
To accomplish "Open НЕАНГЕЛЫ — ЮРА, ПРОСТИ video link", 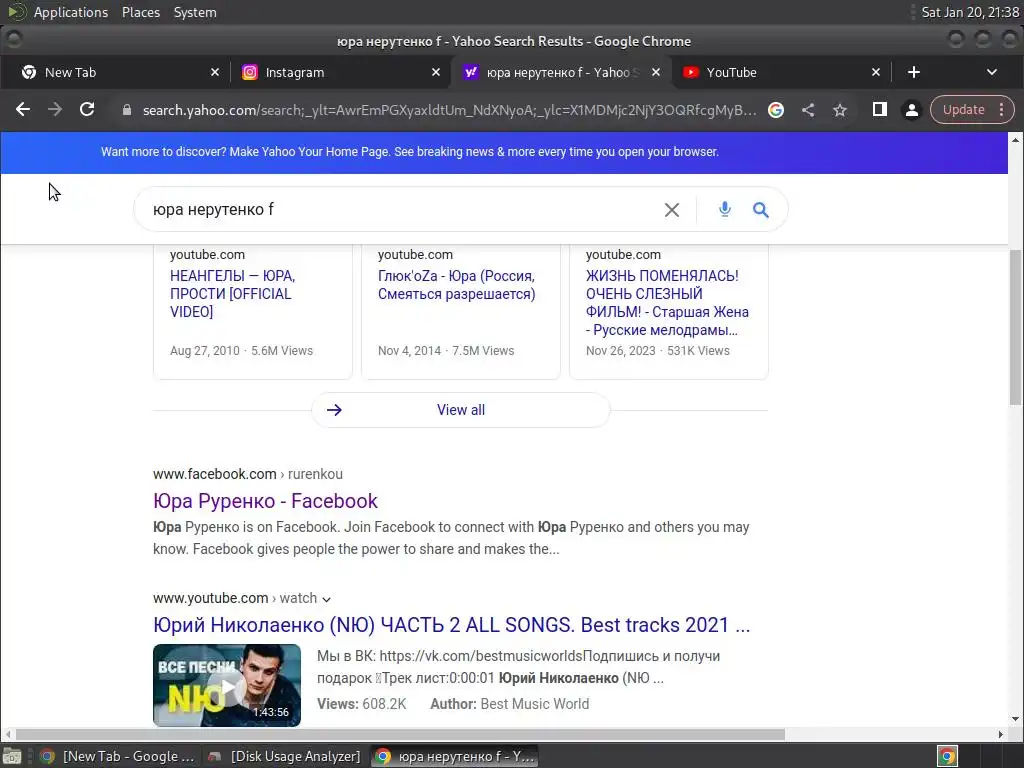I will pos(232,294).
